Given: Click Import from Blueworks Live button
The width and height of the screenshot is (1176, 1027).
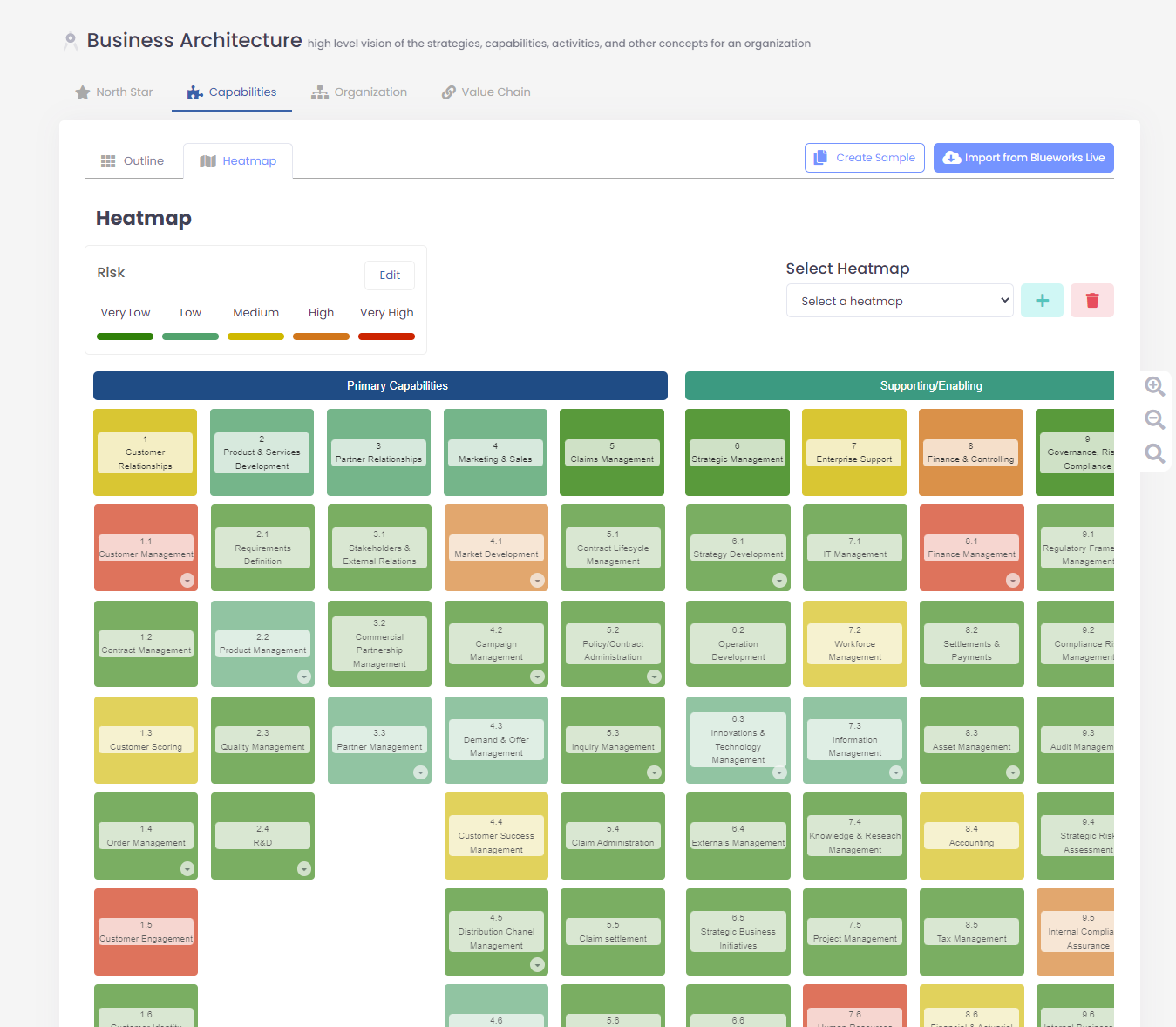Looking at the screenshot, I should pyautogui.click(x=1023, y=158).
